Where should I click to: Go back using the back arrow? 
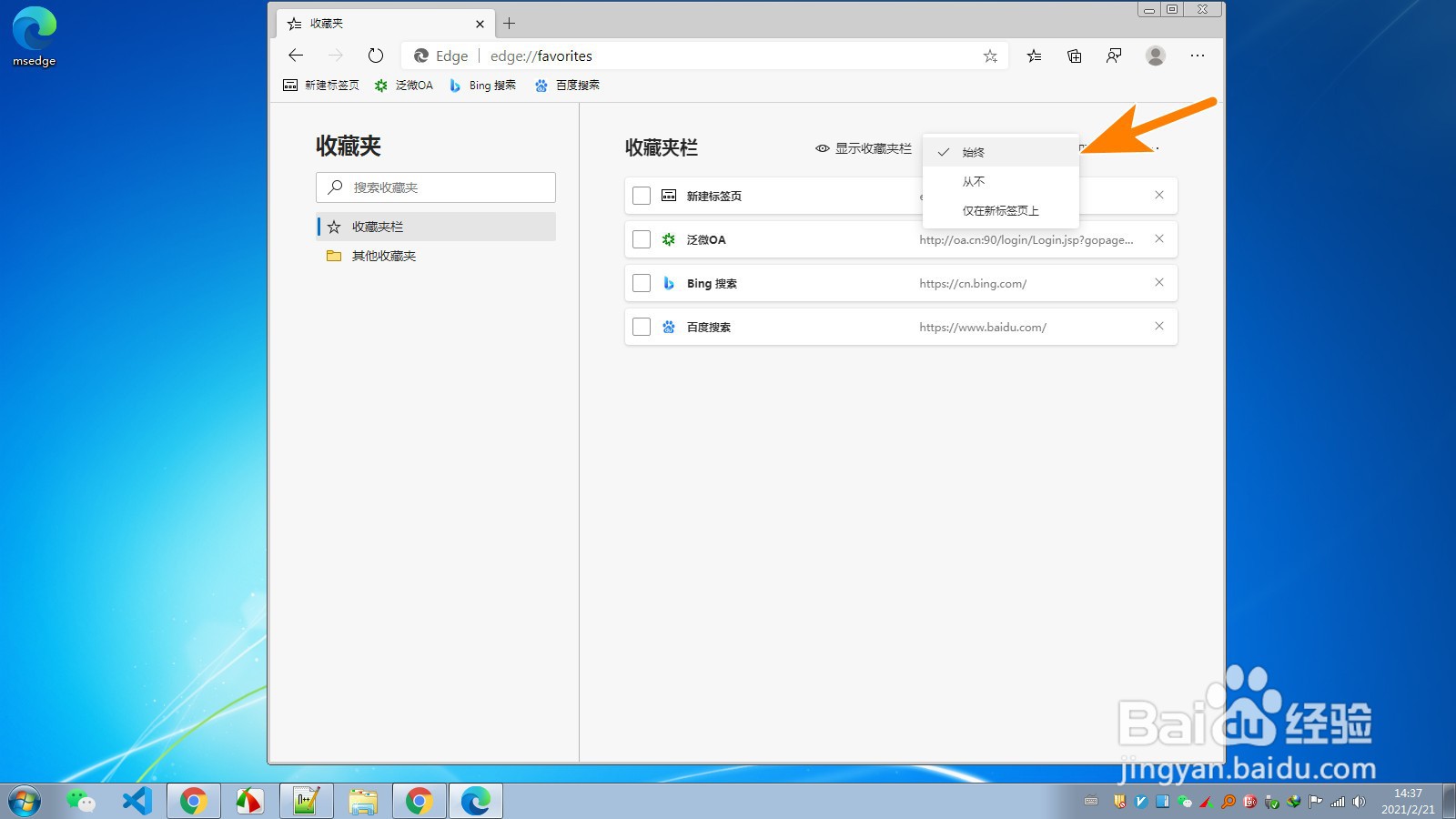[295, 56]
